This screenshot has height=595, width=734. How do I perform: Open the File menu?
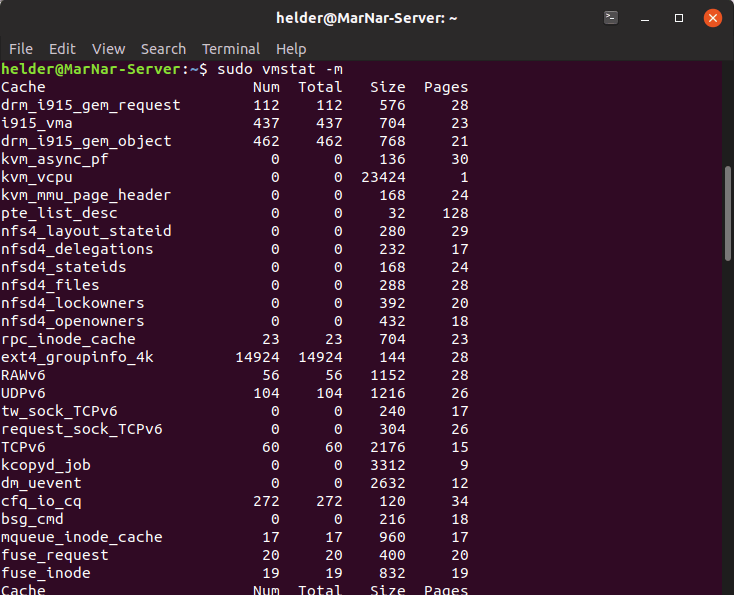pyautogui.click(x=21, y=49)
